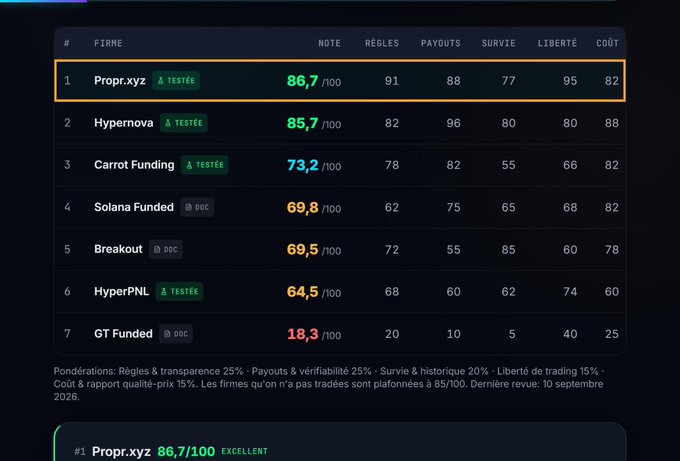Open the Hypernova firm name

coord(124,123)
